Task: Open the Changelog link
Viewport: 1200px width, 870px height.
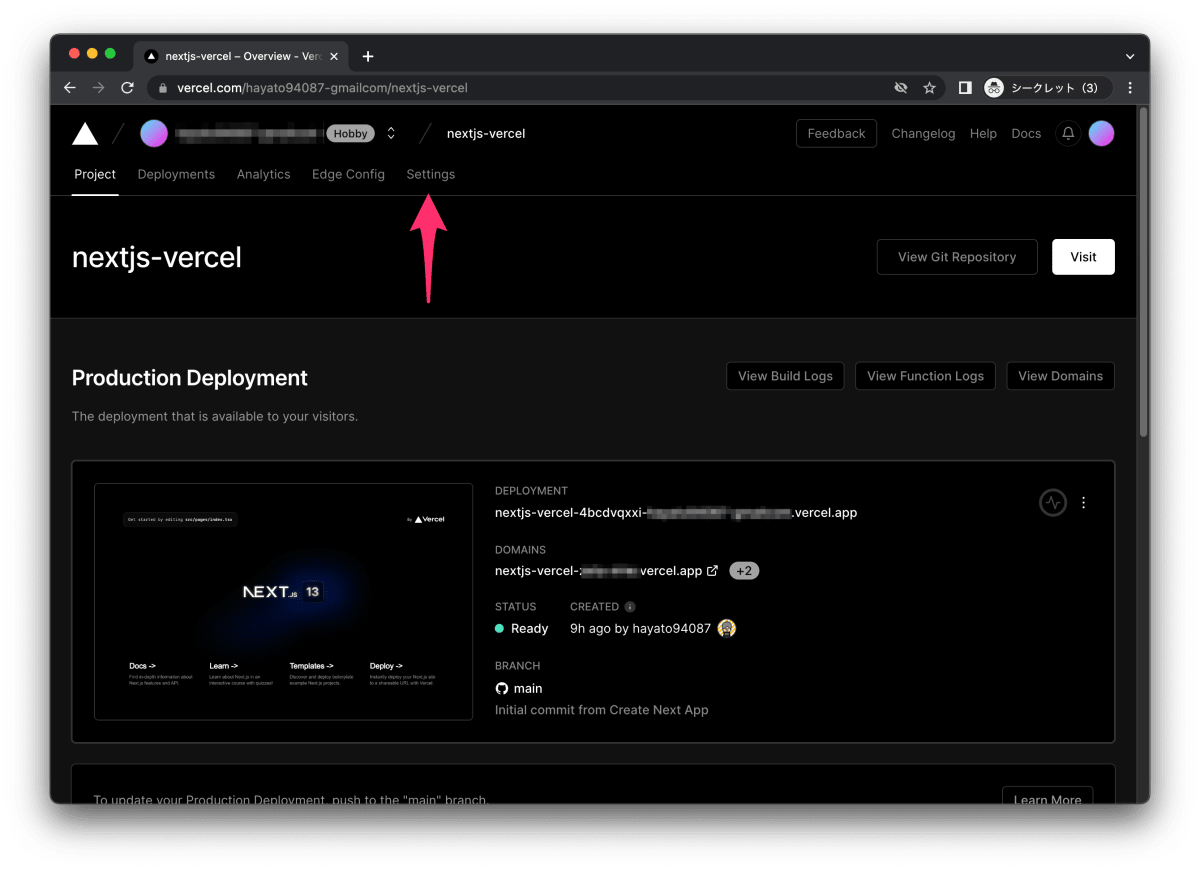Action: click(x=923, y=133)
